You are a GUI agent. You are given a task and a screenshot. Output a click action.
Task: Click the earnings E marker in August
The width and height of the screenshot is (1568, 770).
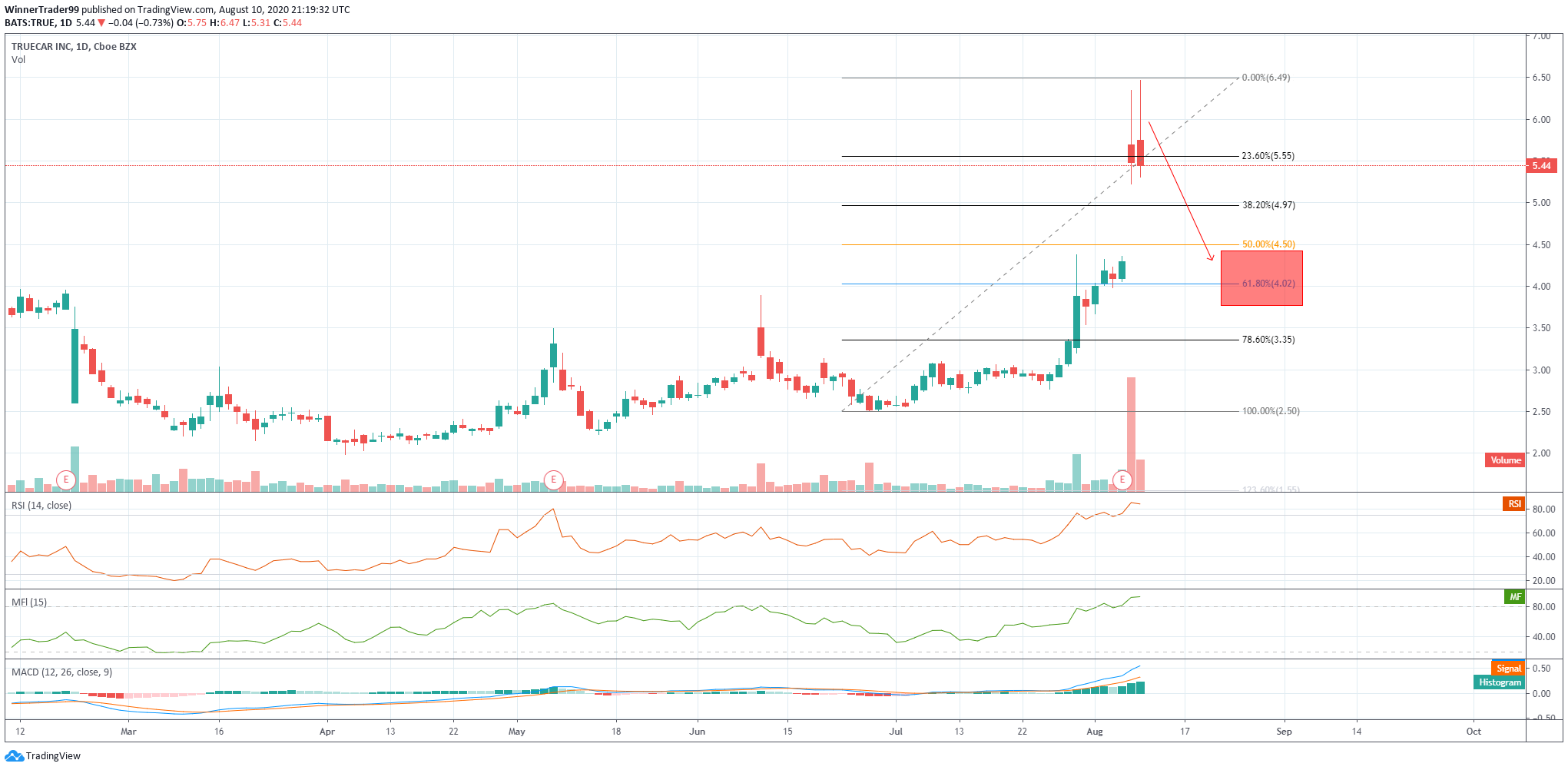[1122, 480]
